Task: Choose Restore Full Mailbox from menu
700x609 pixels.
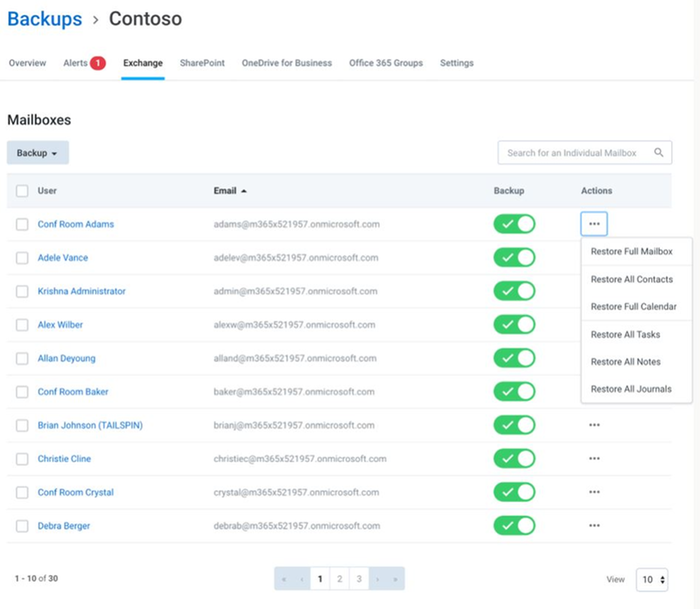Action: 631,252
